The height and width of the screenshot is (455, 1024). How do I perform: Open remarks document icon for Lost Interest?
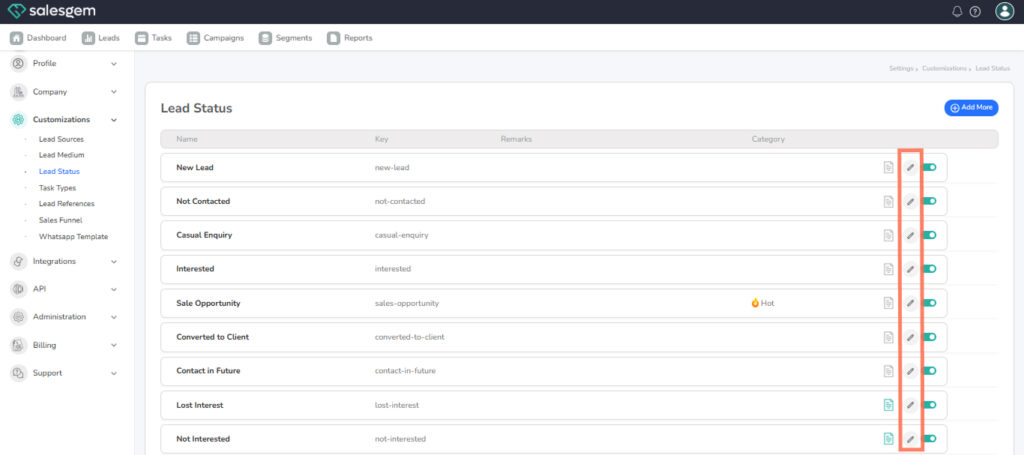tap(888, 405)
